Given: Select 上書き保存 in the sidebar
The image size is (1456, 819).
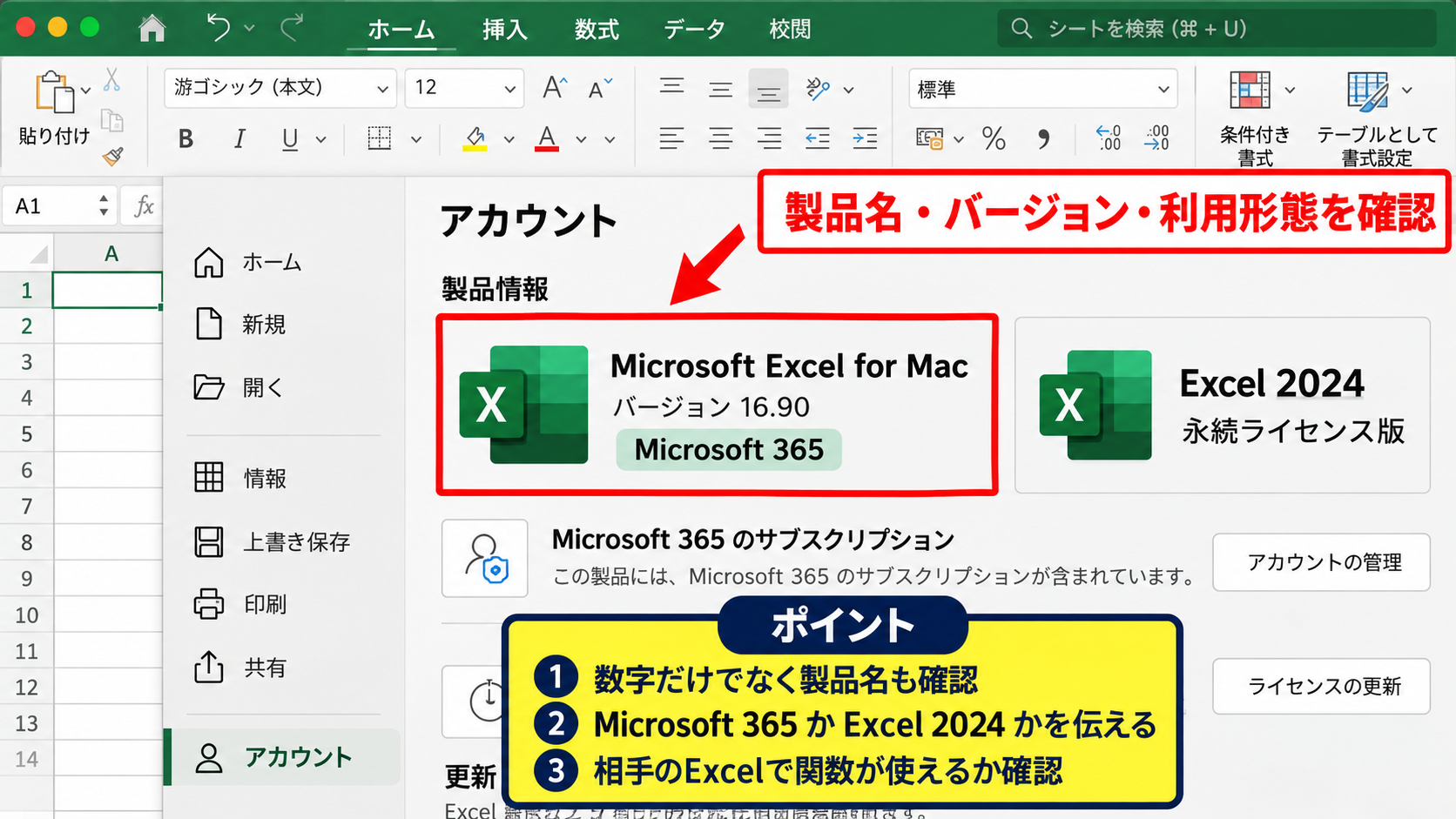Looking at the screenshot, I should click(273, 541).
